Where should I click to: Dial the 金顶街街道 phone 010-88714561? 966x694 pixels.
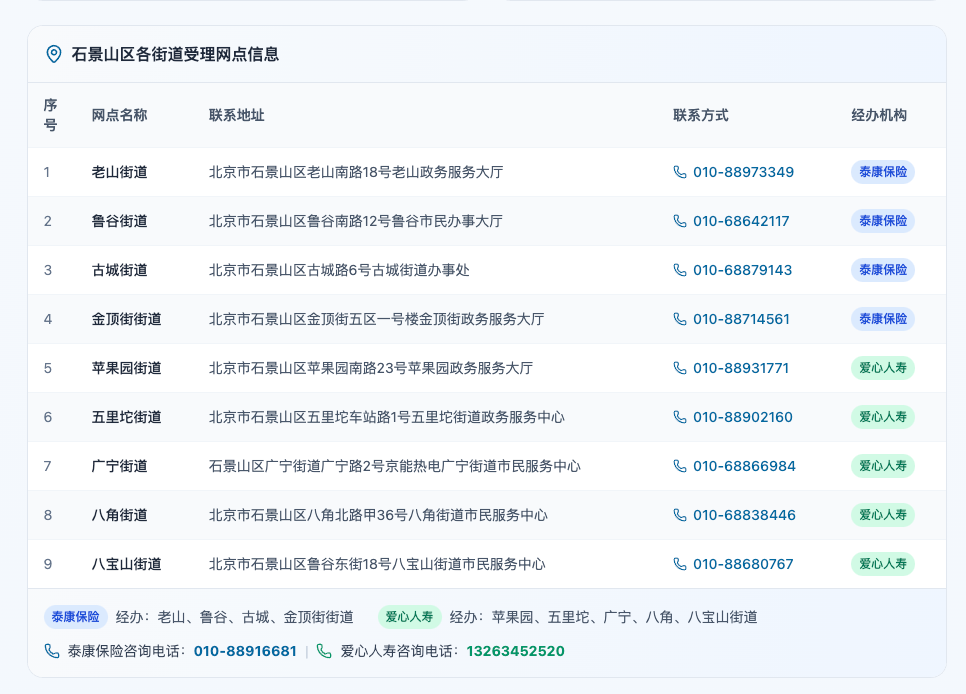pyautogui.click(x=740, y=319)
